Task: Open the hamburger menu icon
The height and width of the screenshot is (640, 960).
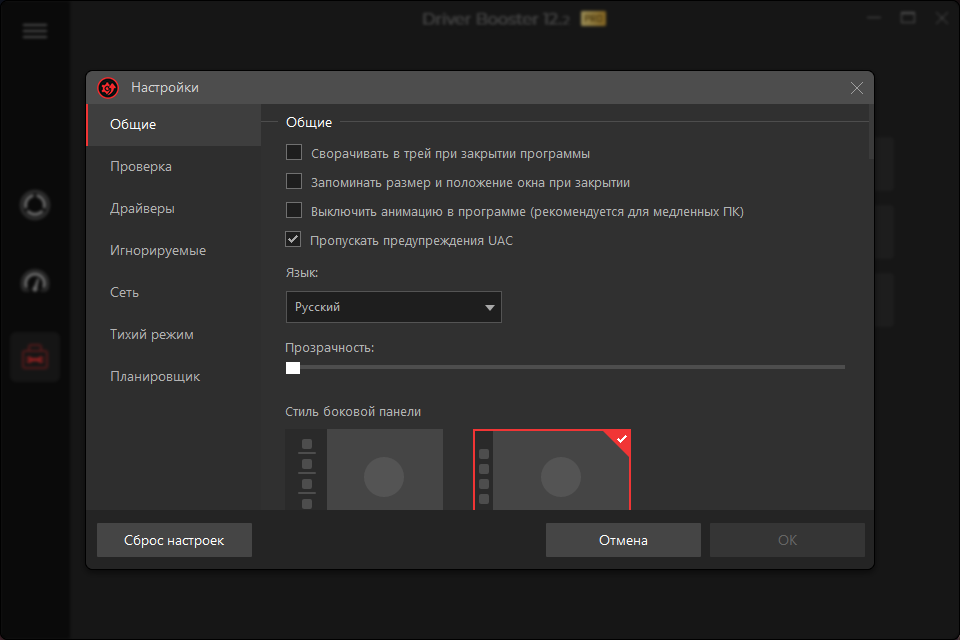Action: coord(34,31)
